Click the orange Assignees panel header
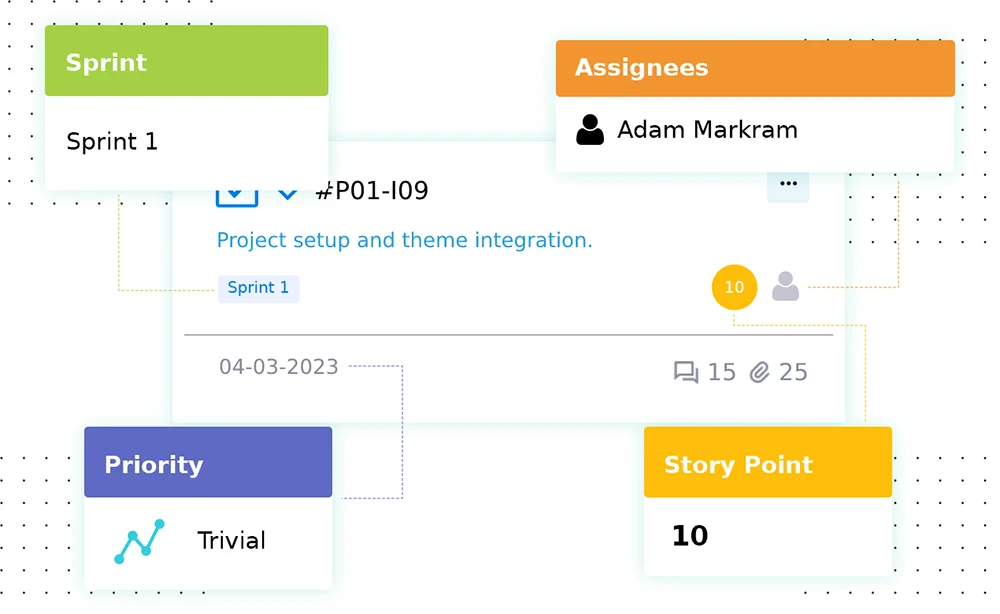This screenshot has height=614, width=1000. (755, 68)
